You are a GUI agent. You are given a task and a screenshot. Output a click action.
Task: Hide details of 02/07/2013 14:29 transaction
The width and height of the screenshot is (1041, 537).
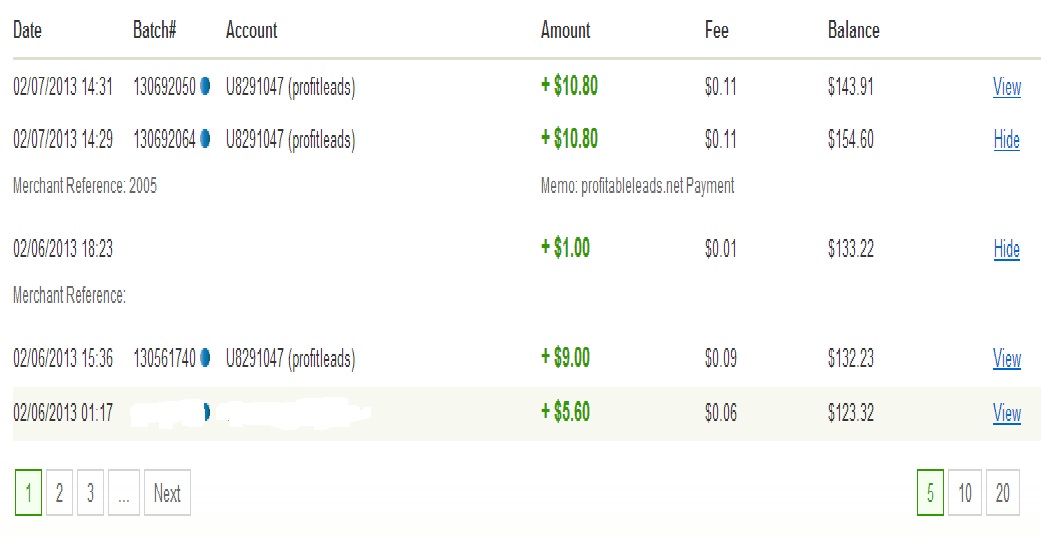click(x=1006, y=140)
